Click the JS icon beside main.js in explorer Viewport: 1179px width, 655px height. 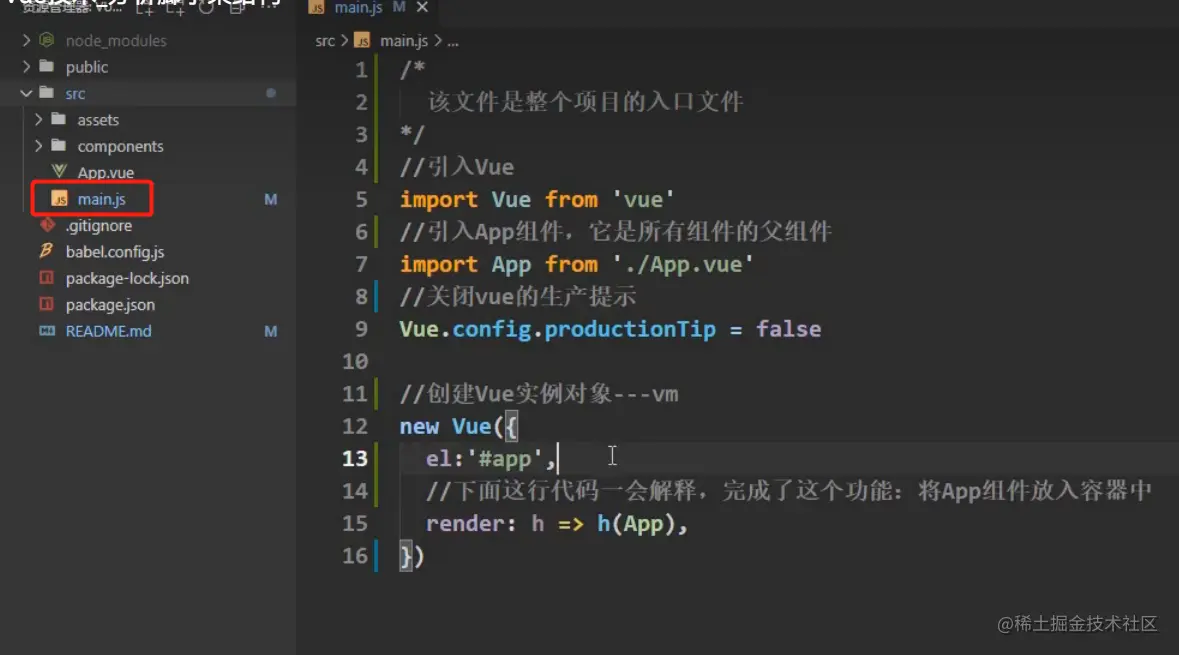pos(59,199)
